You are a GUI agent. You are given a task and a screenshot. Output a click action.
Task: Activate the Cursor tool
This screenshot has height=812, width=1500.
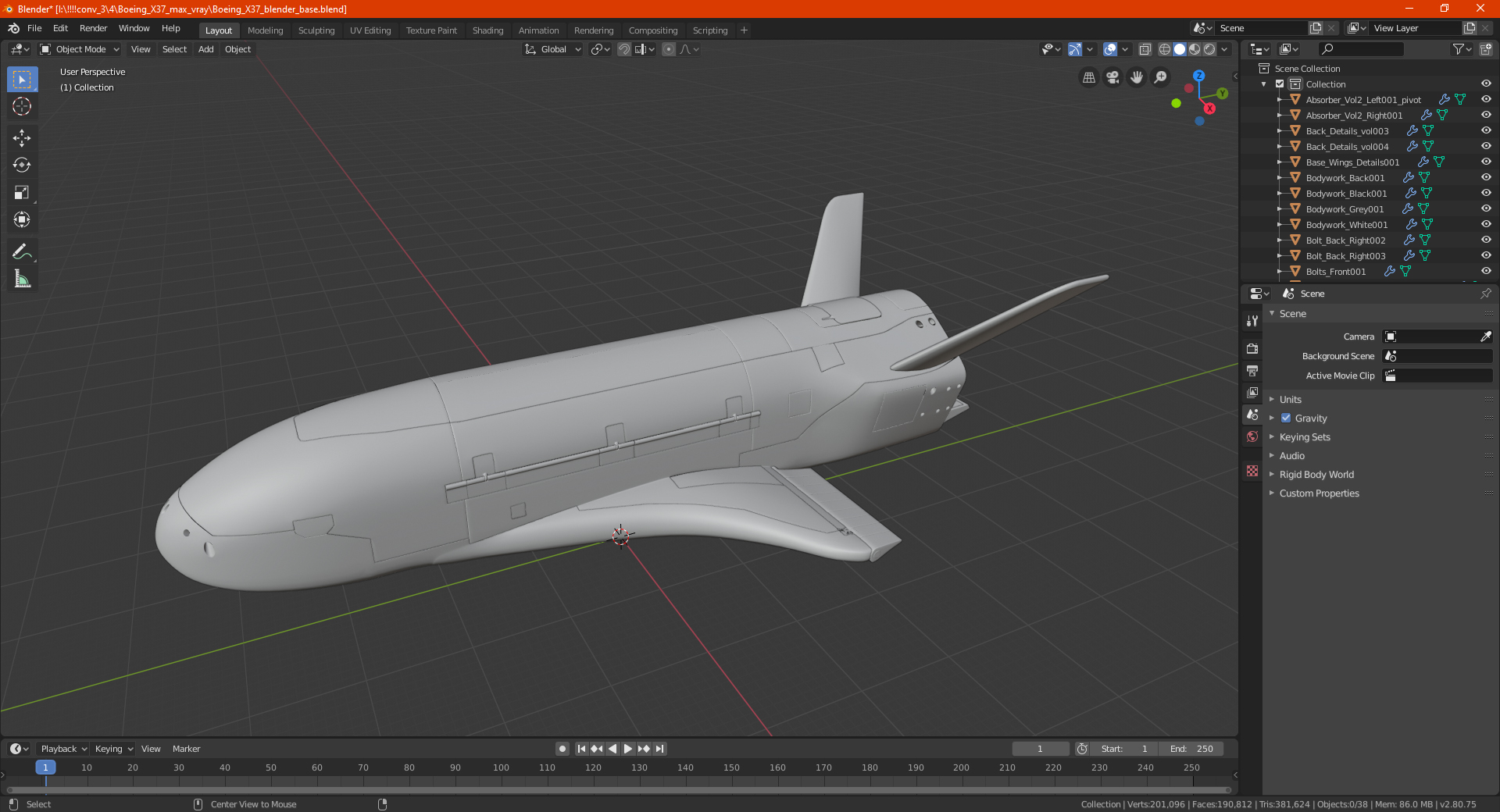(x=22, y=107)
